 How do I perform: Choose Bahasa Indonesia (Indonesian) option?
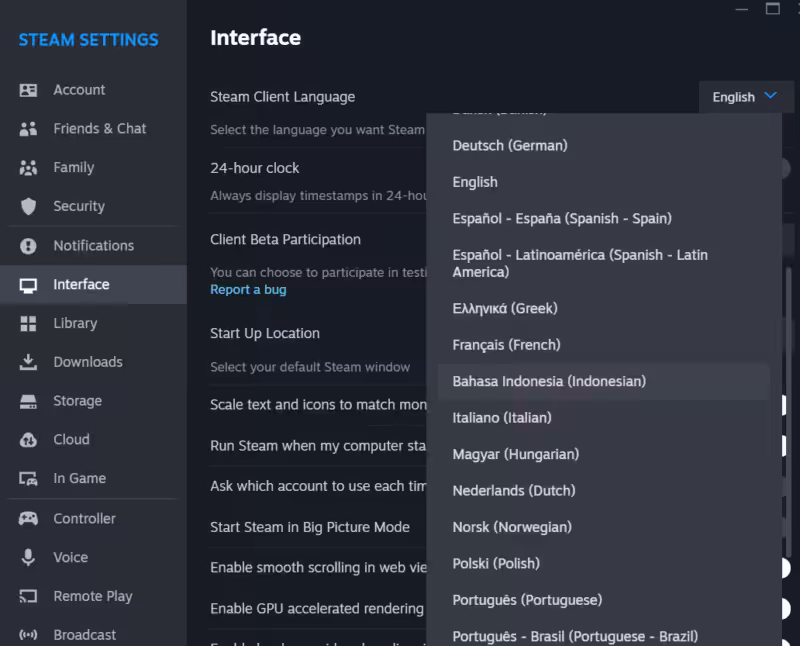click(604, 382)
